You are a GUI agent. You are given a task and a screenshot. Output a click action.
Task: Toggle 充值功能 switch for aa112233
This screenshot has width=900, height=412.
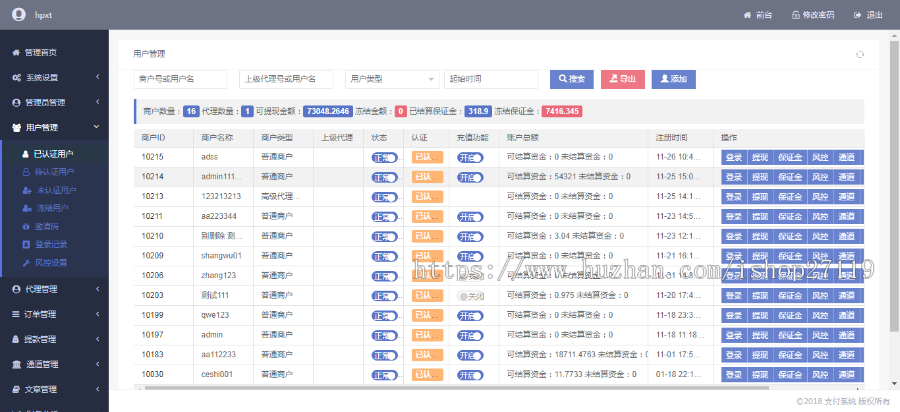470,355
